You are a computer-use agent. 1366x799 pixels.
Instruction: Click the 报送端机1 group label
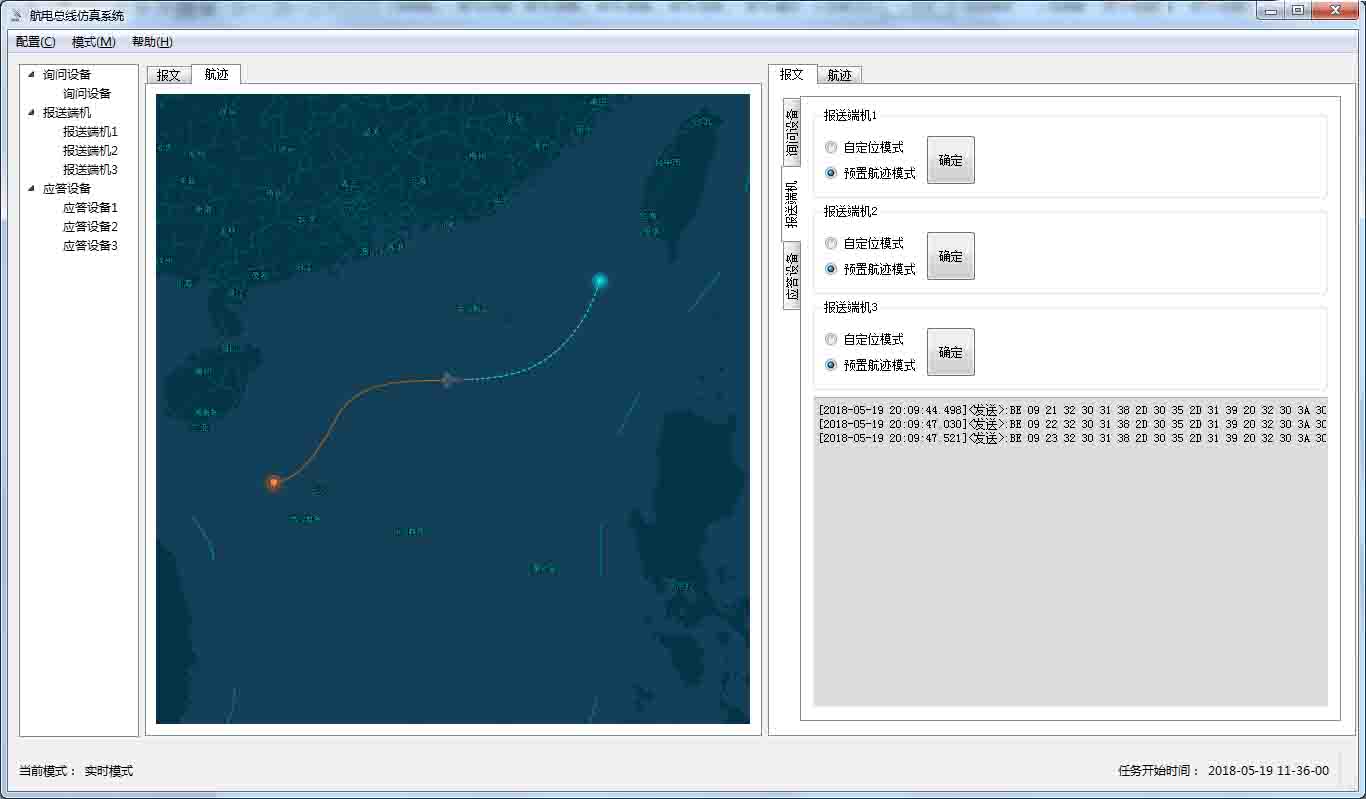[850, 115]
